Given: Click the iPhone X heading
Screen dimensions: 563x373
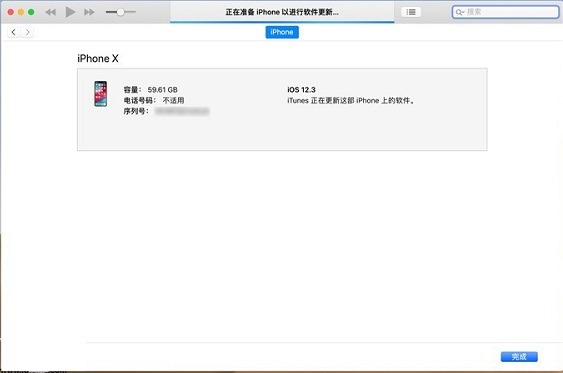Looking at the screenshot, I should click(98, 59).
